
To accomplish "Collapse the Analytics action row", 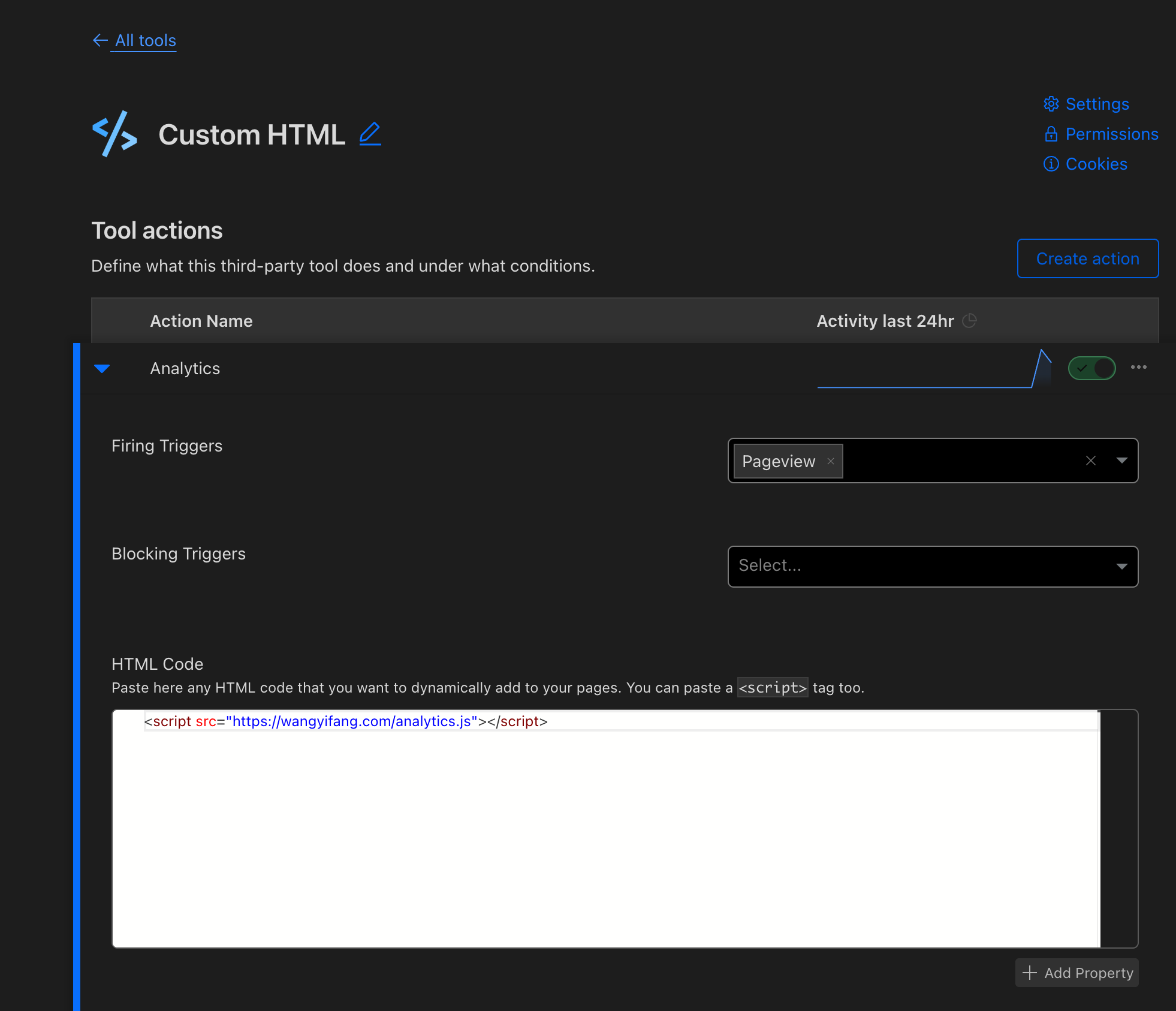I will tap(102, 368).
